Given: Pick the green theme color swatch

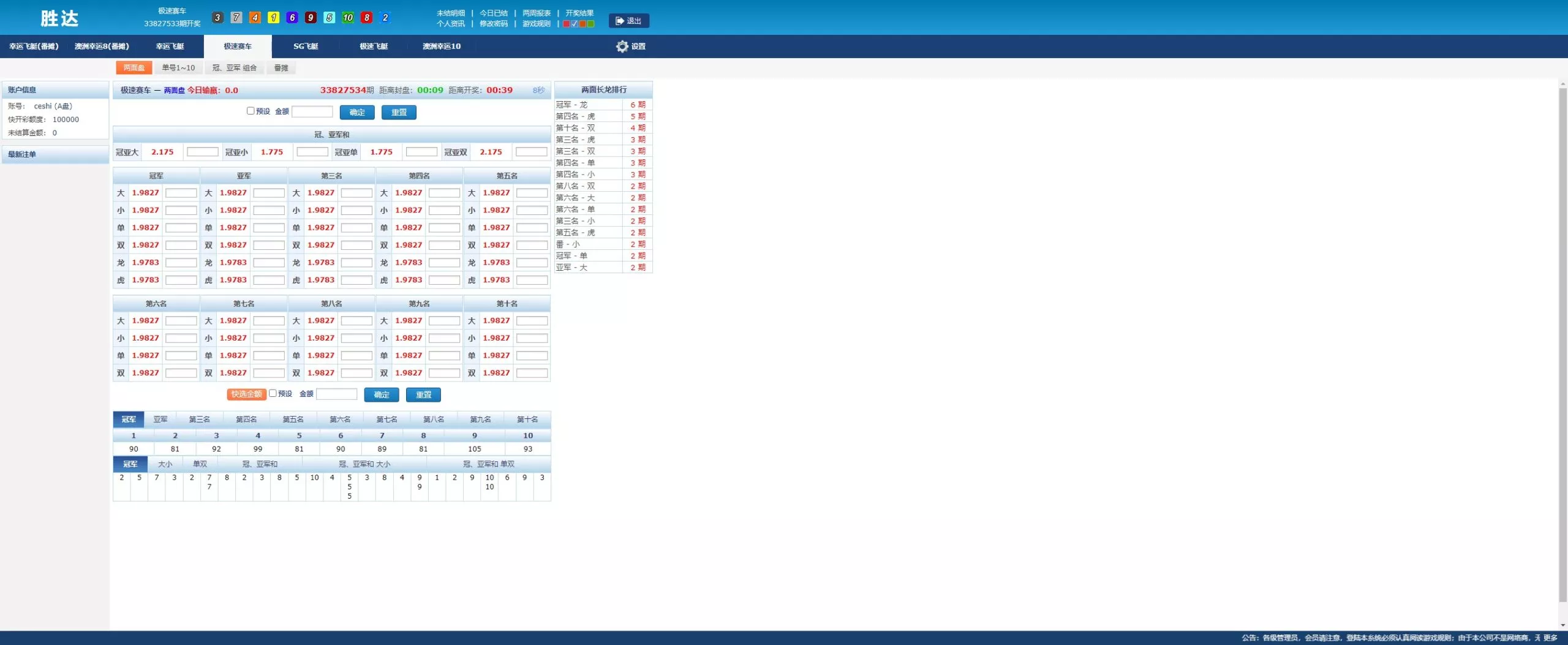Looking at the screenshot, I should click(x=590, y=24).
